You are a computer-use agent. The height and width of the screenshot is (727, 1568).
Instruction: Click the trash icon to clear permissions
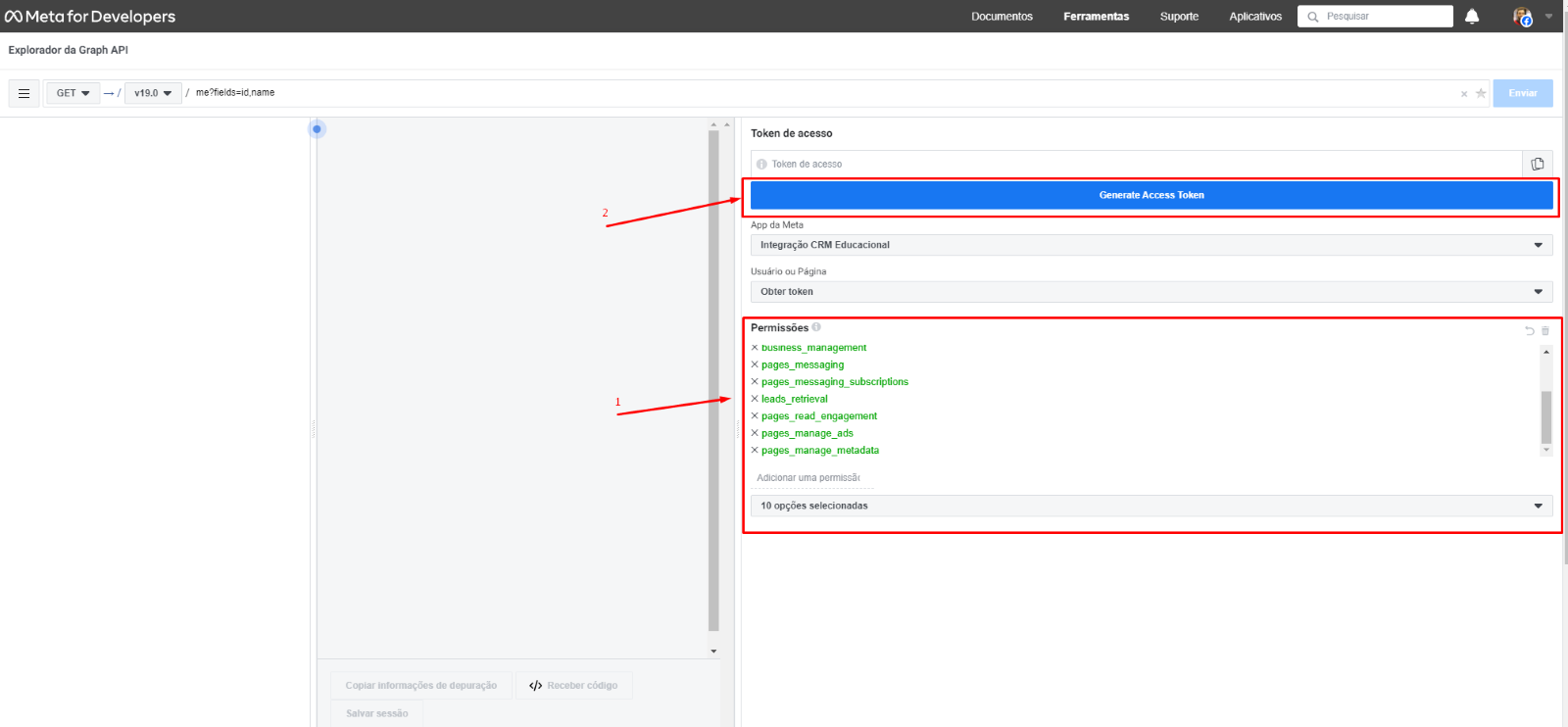point(1545,331)
